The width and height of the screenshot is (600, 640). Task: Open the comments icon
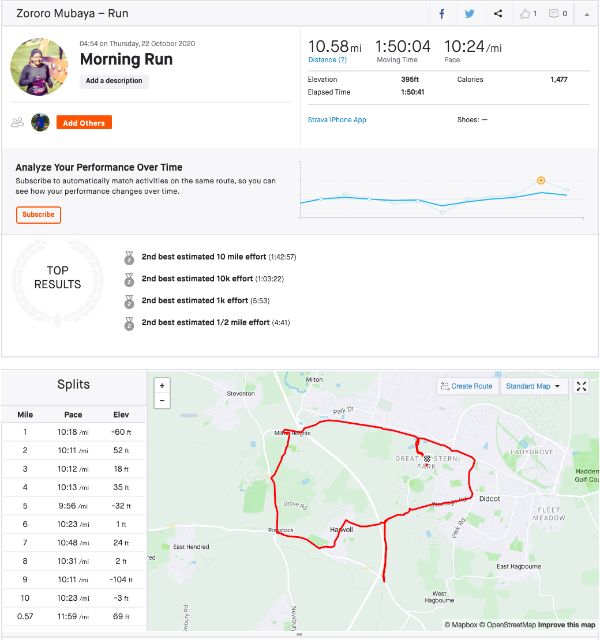click(x=558, y=14)
